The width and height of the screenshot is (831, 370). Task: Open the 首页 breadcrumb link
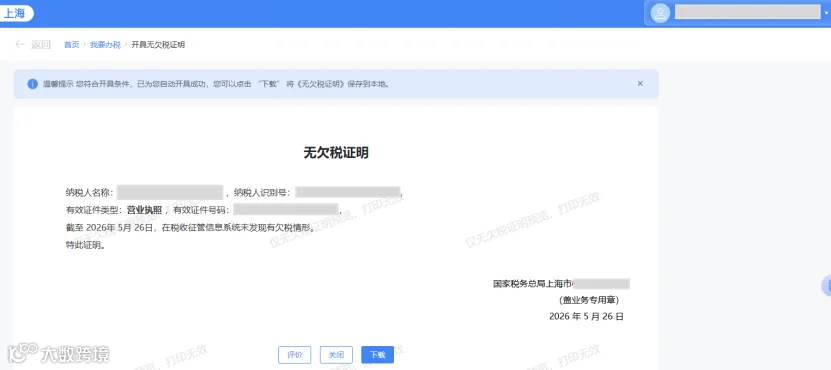(72, 45)
